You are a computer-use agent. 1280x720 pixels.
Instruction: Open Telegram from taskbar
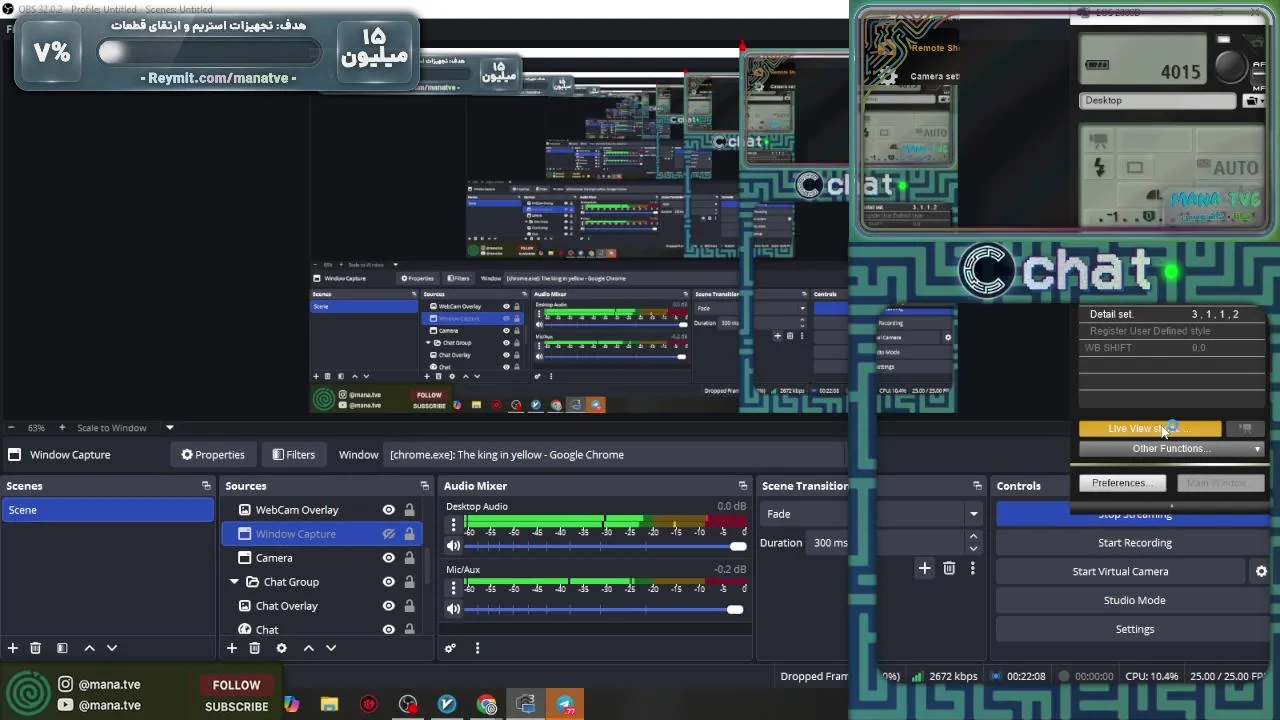[565, 704]
